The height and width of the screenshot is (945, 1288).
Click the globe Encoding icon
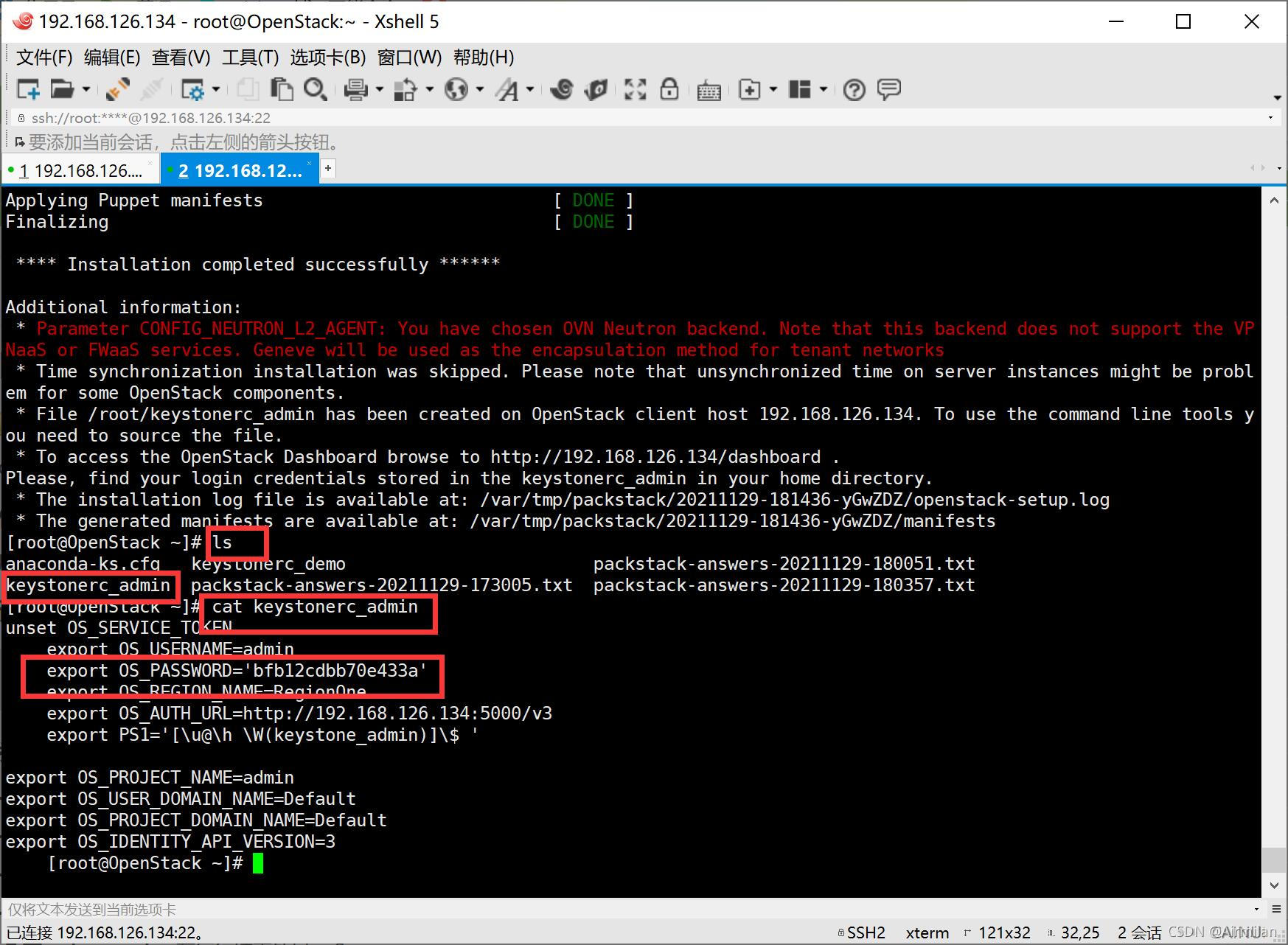point(456,90)
